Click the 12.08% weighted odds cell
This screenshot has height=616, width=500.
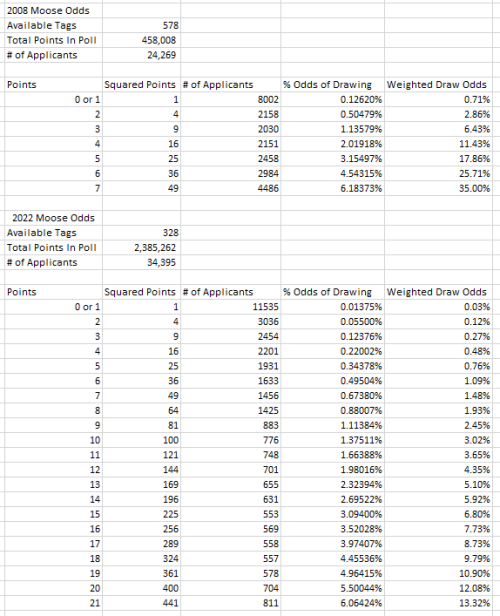pyautogui.click(x=438, y=588)
